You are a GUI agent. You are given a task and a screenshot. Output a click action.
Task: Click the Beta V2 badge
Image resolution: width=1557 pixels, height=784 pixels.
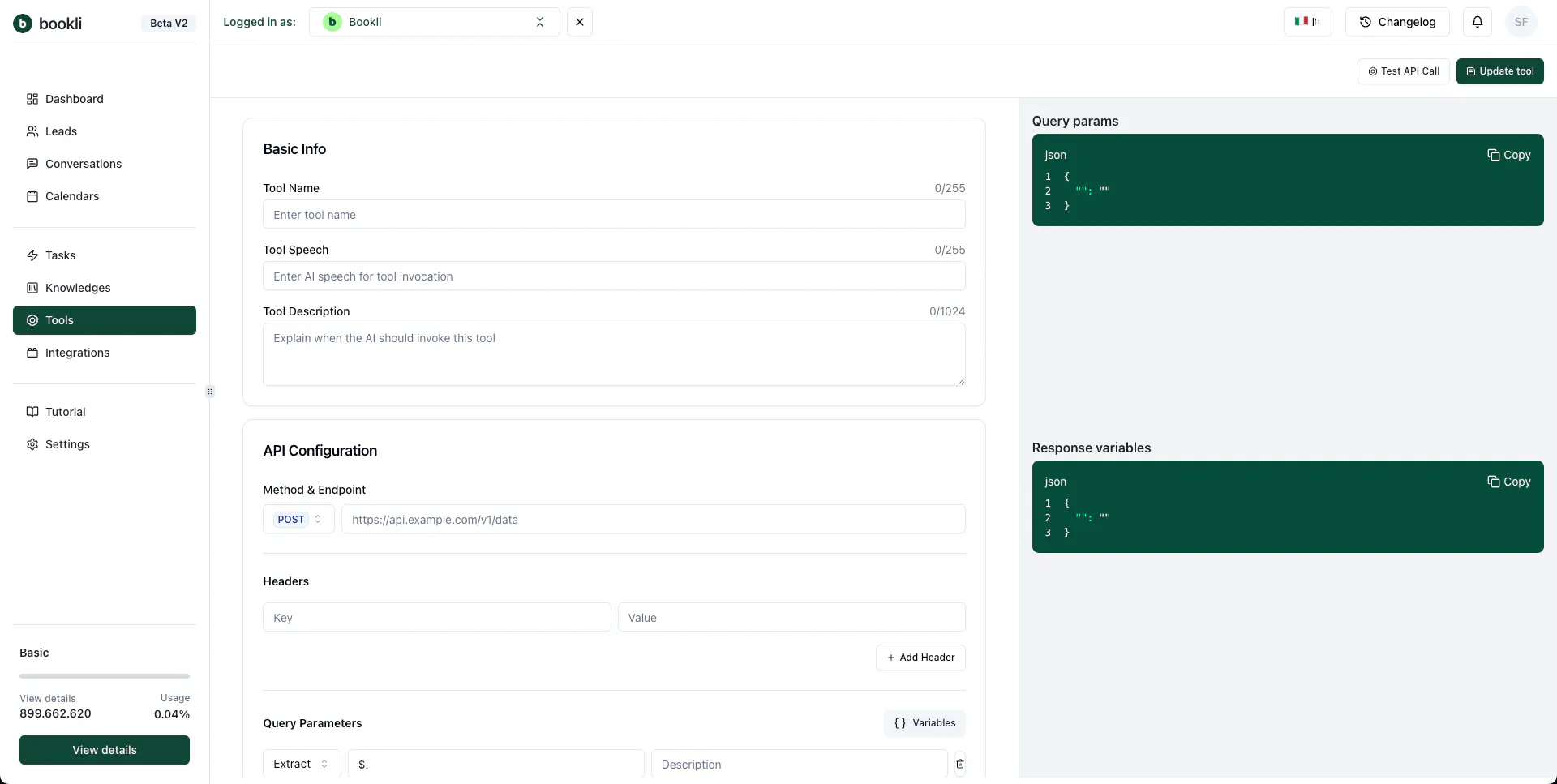click(169, 24)
